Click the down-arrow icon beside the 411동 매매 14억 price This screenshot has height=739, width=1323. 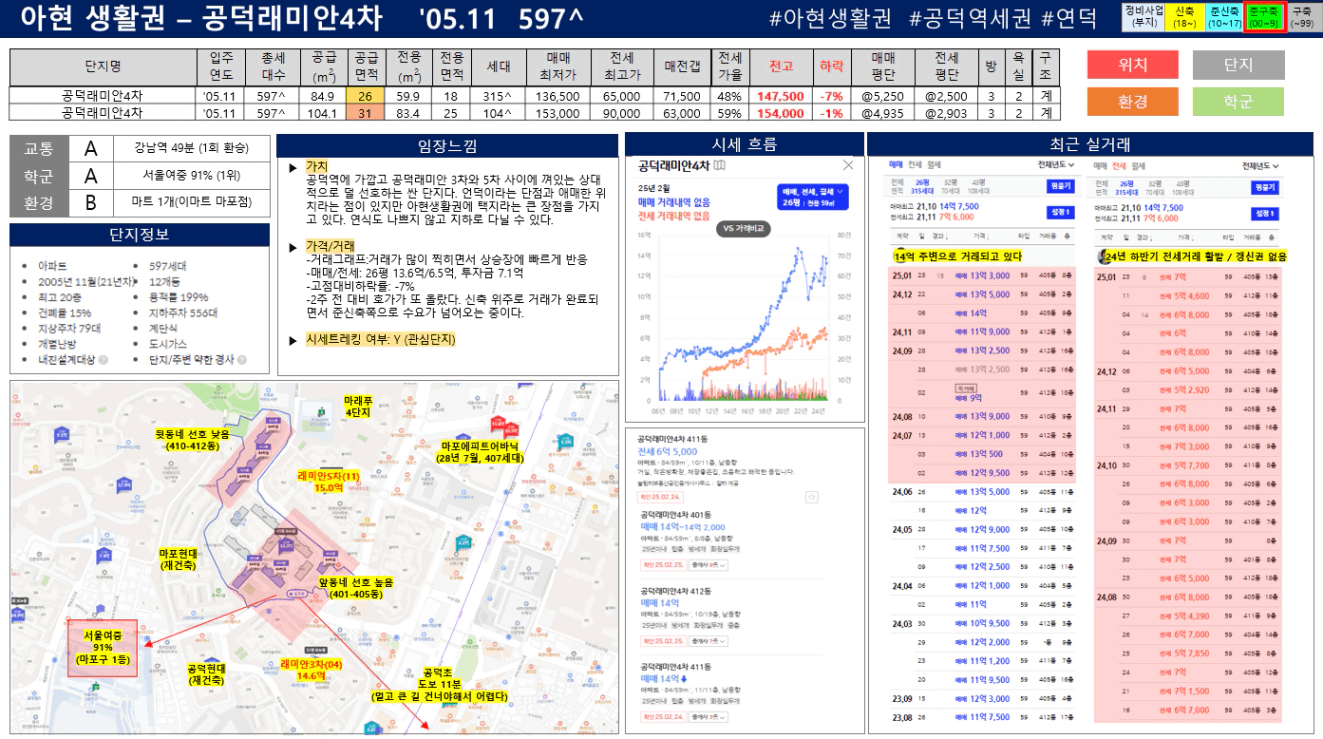[x=683, y=679]
